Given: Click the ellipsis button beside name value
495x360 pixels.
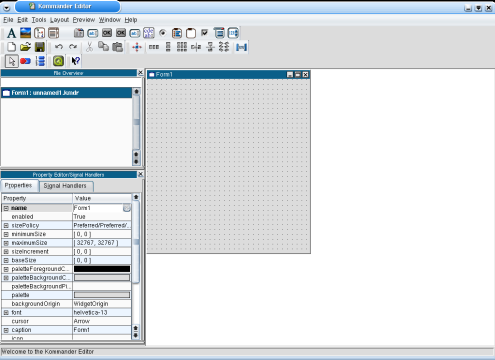Looking at the screenshot, I should [127, 208].
